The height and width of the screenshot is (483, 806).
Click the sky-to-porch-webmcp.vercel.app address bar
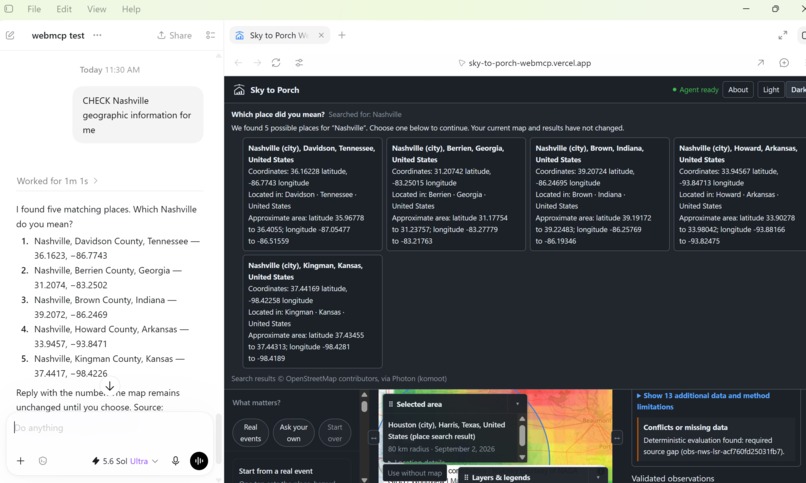point(529,63)
